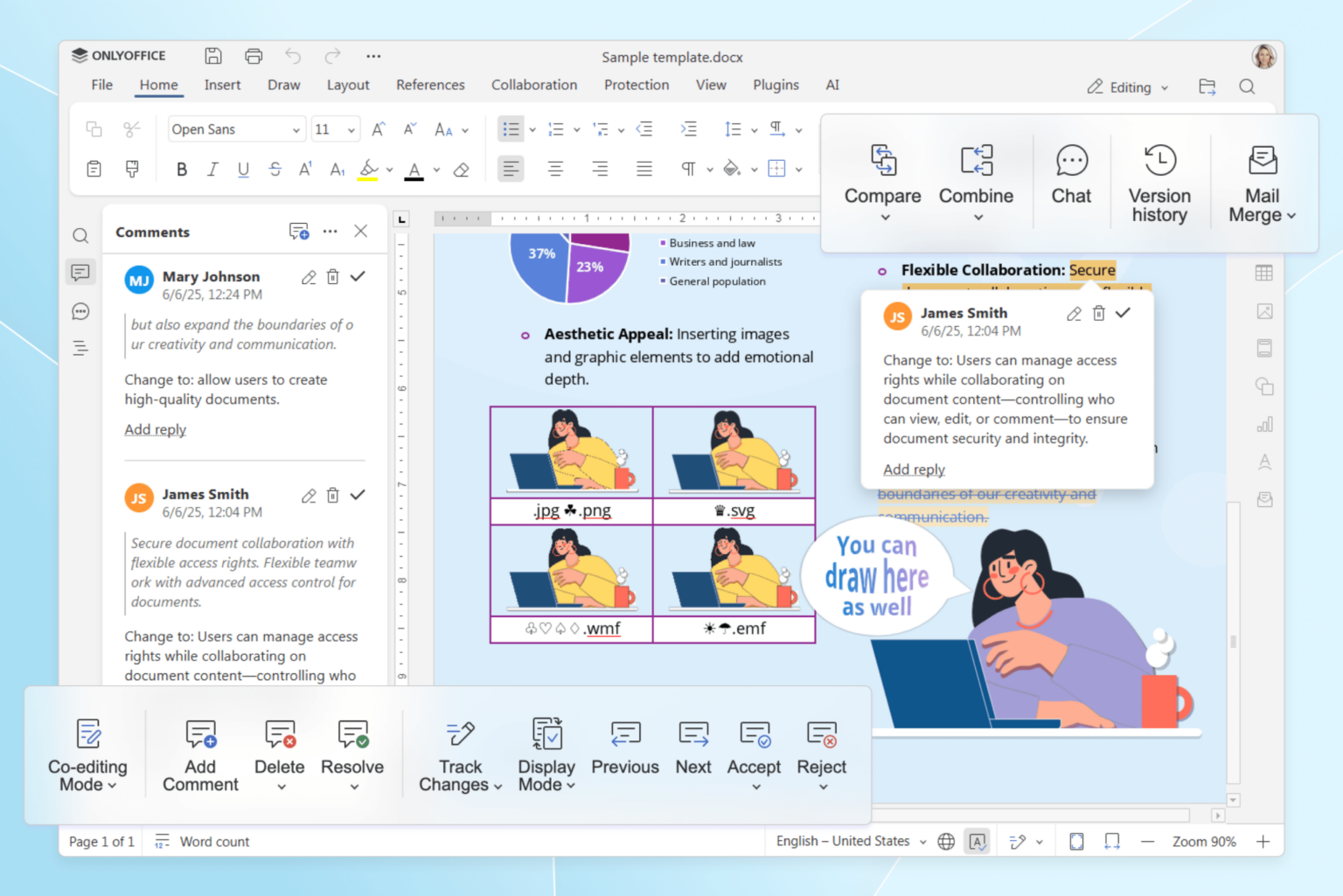Apply the yellow highlight color
The width and height of the screenshot is (1343, 896).
(368, 170)
